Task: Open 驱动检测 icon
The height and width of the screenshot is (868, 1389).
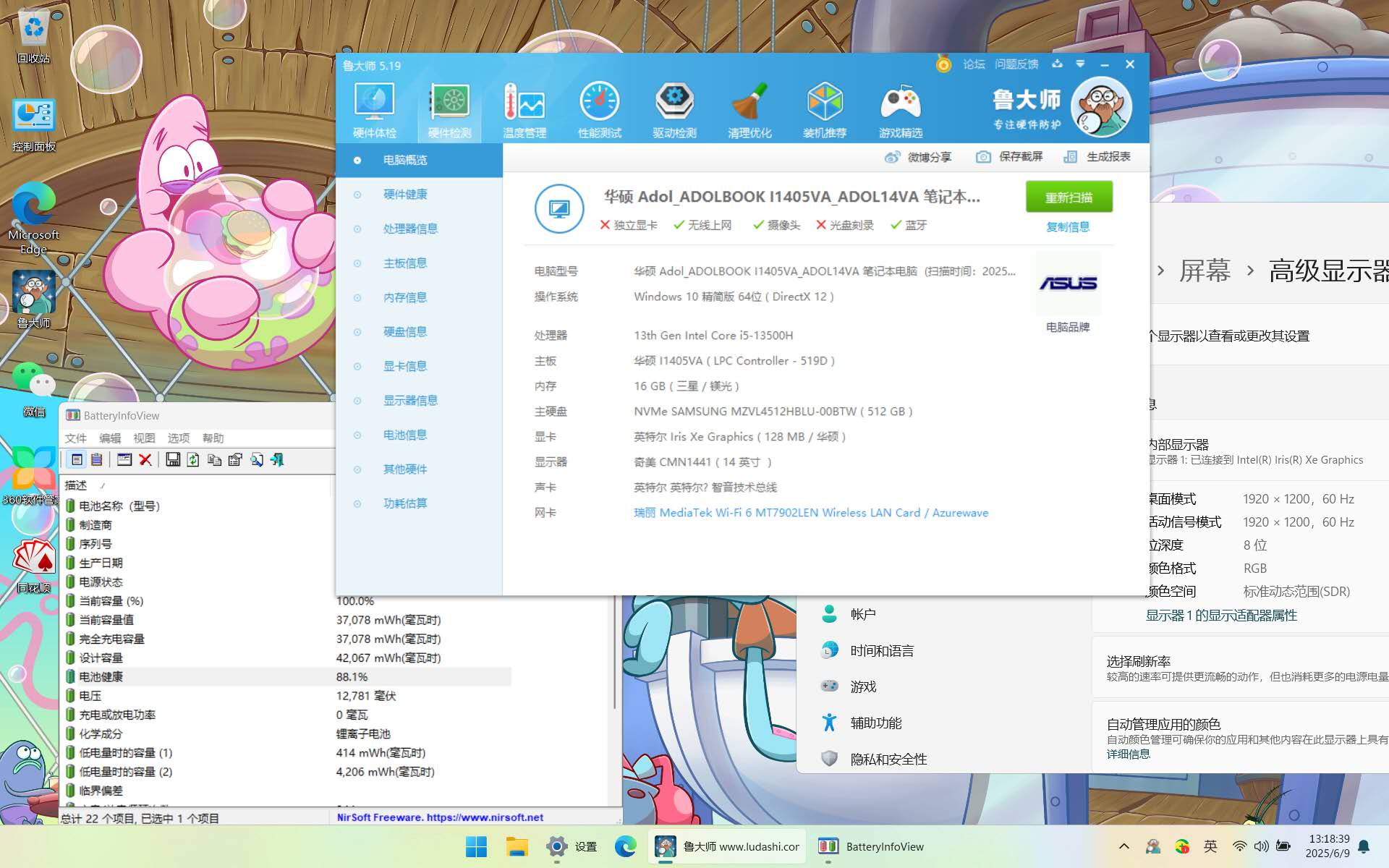Action: click(674, 110)
